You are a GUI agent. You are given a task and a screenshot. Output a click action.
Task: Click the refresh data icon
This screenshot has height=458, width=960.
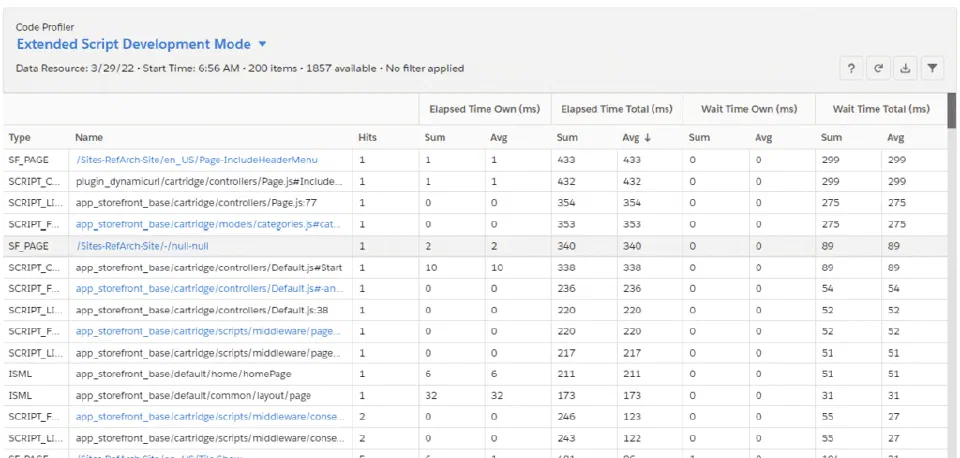point(878,69)
